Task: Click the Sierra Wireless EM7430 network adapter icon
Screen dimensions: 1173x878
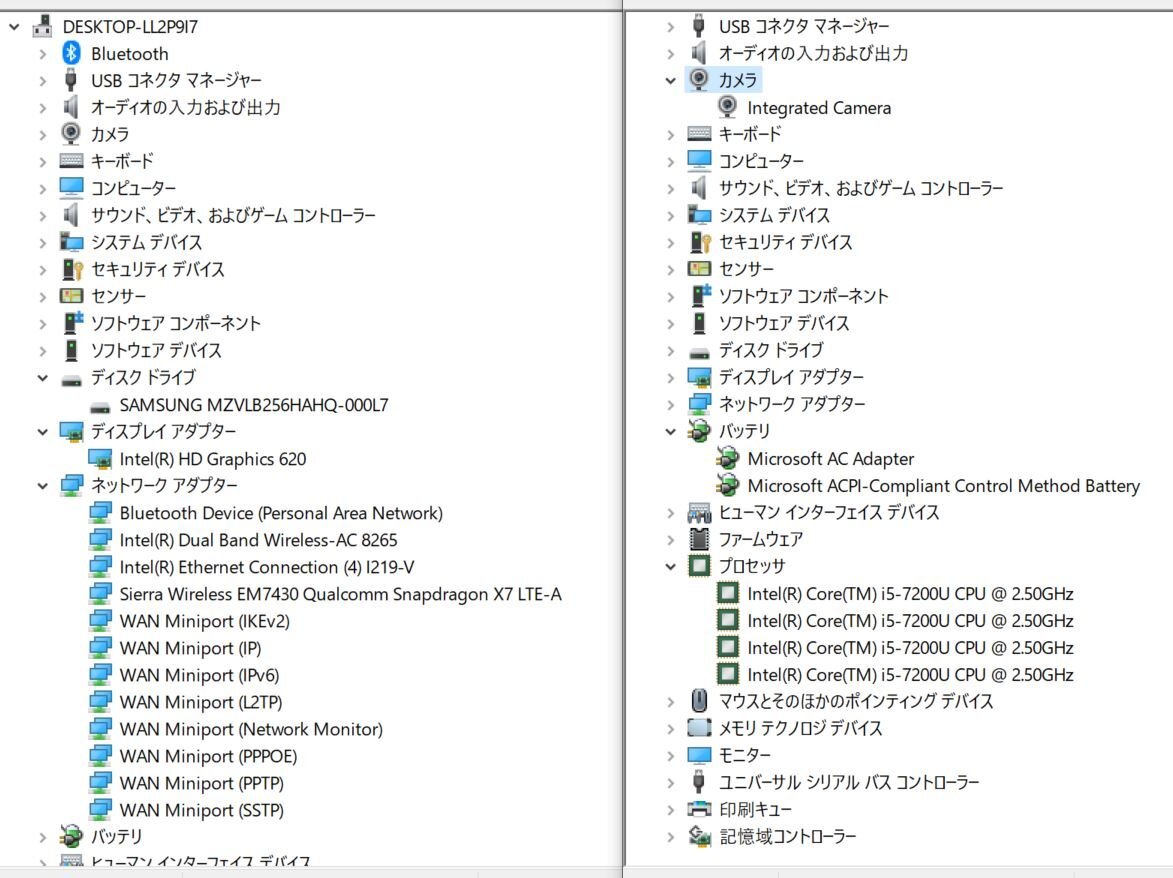Action: pyautogui.click(x=99, y=594)
